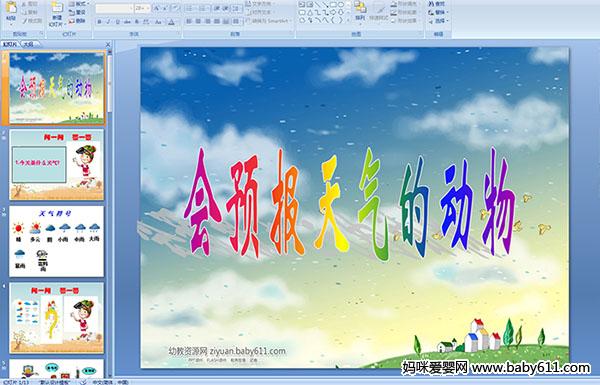This screenshot has width=600, height=385.
Task: Open the Font group dialog launcher
Action: (x=178, y=34)
